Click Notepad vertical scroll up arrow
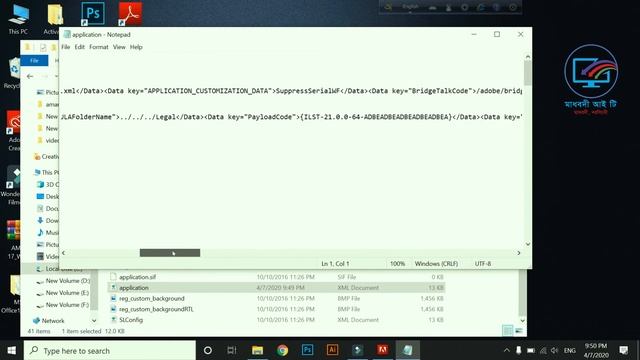The height and width of the screenshot is (360, 640). 528,57
